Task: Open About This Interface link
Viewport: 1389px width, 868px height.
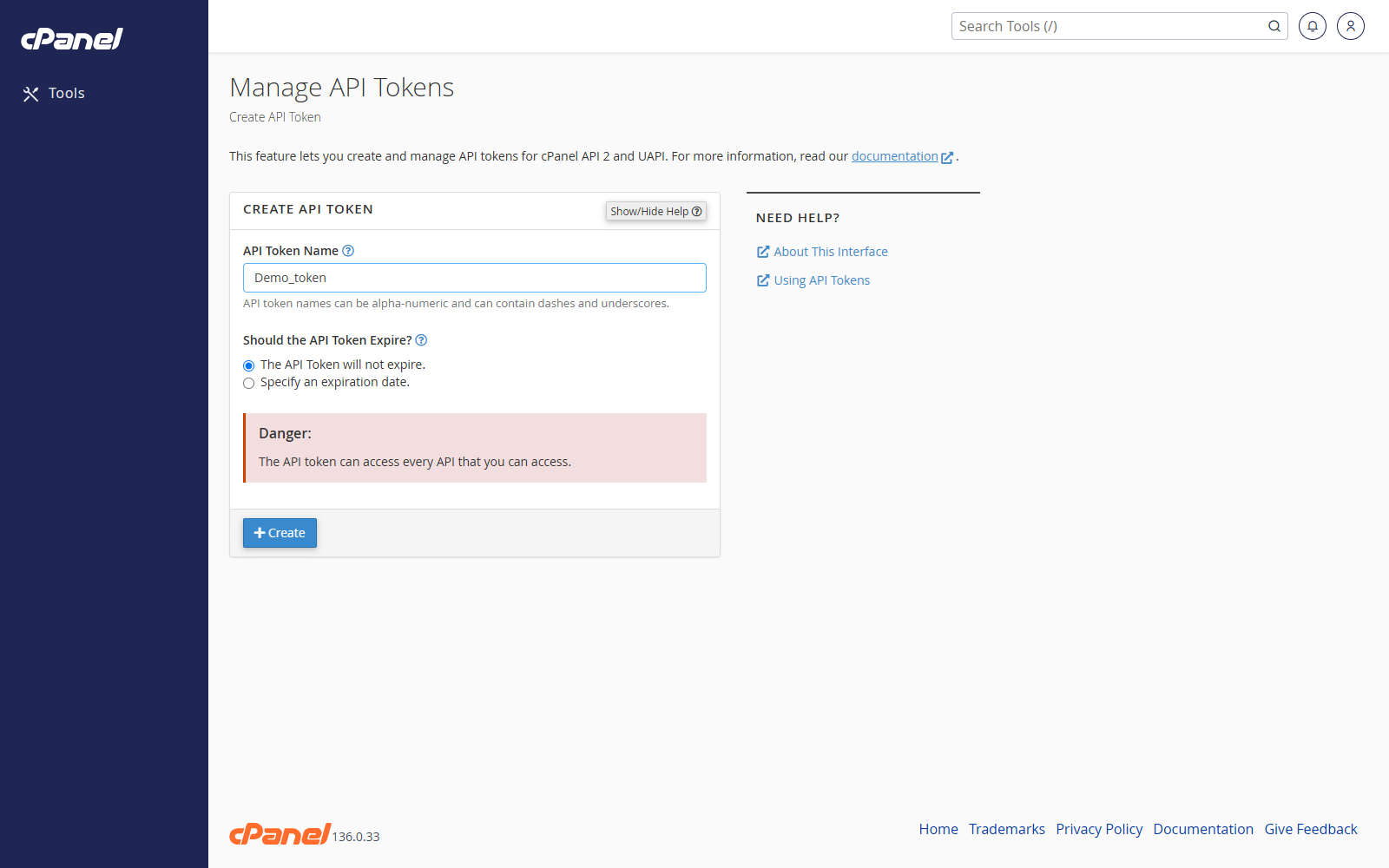Action: click(x=831, y=252)
